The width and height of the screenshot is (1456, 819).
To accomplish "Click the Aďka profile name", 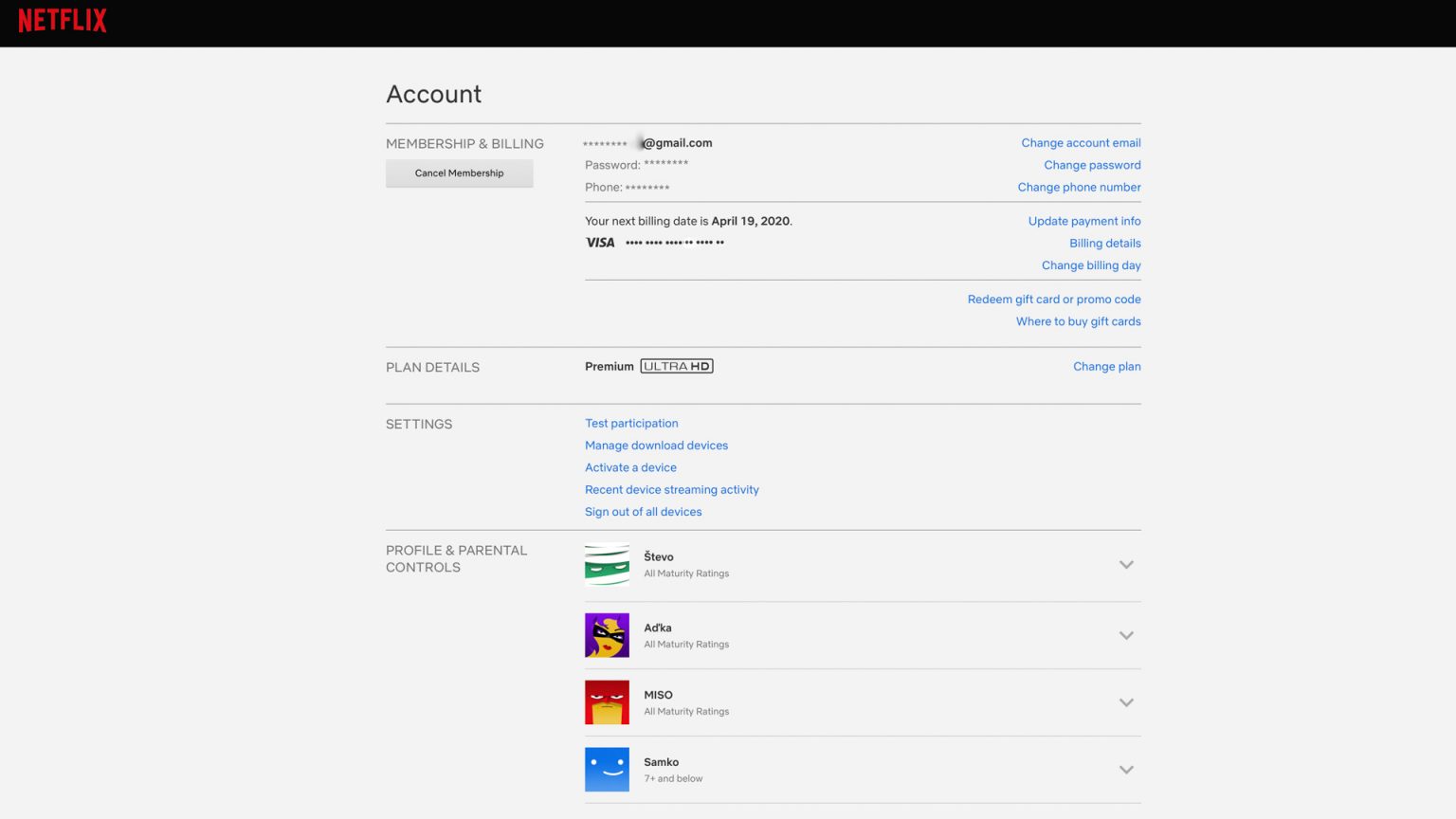I will coord(658,628).
